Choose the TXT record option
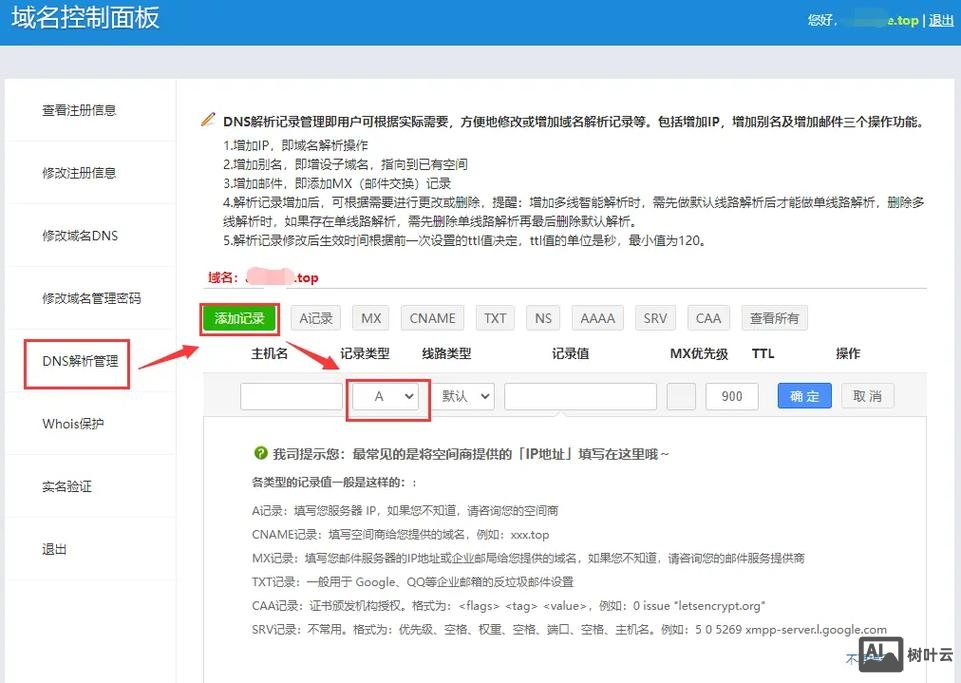 coord(494,318)
